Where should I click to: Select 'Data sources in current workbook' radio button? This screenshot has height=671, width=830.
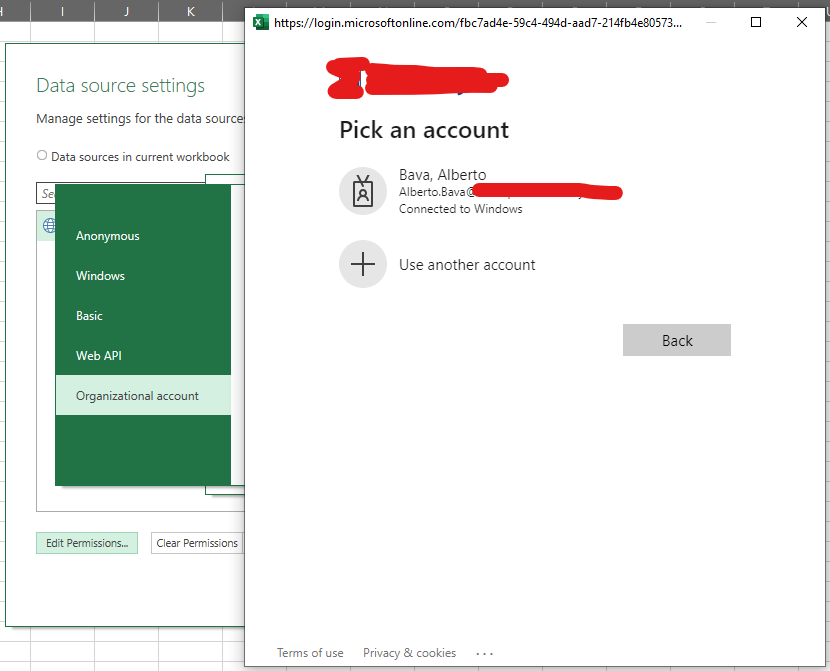[x=42, y=156]
